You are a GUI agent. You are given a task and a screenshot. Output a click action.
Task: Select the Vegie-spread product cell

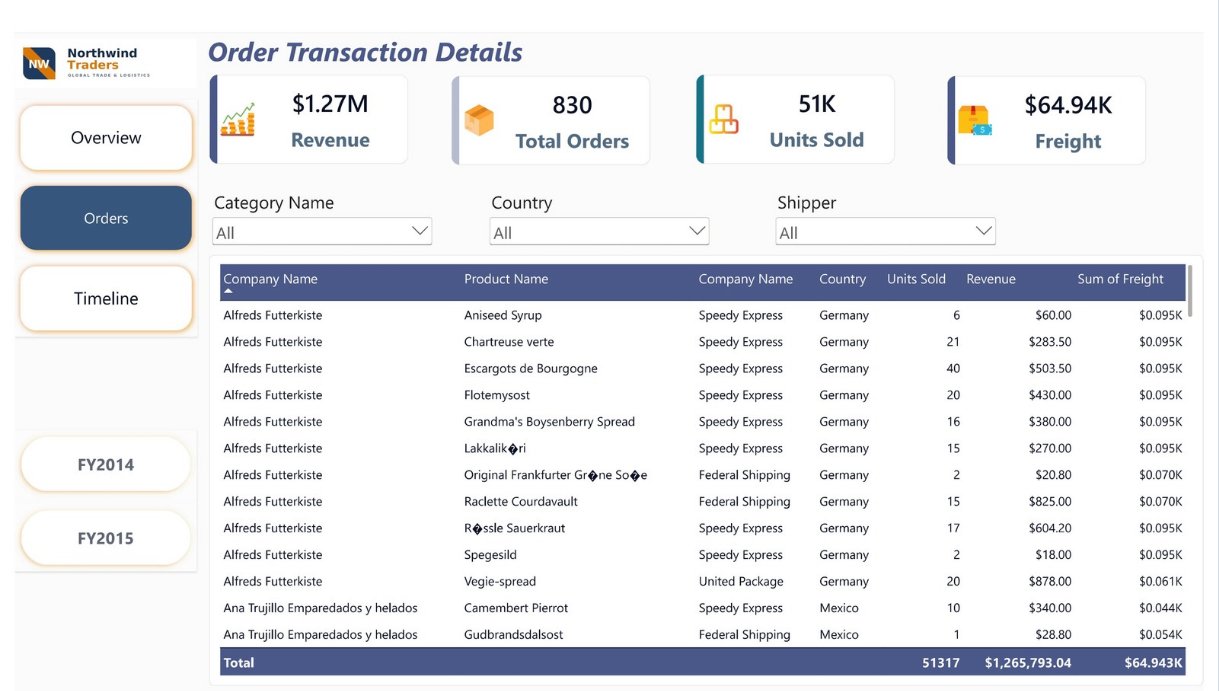click(500, 581)
